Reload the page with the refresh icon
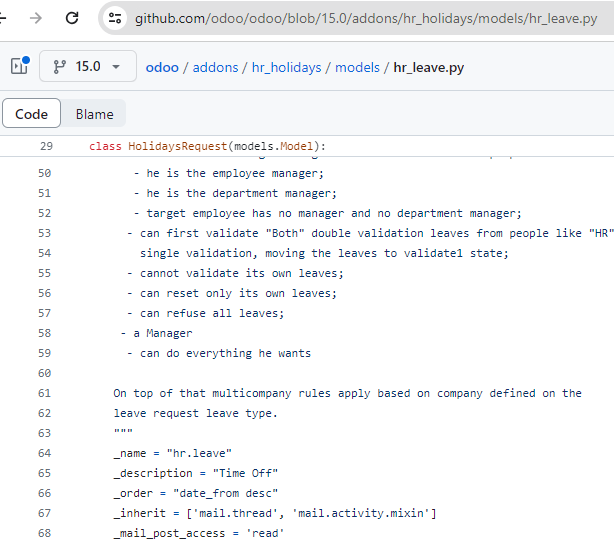The height and width of the screenshot is (539, 614). (72, 18)
